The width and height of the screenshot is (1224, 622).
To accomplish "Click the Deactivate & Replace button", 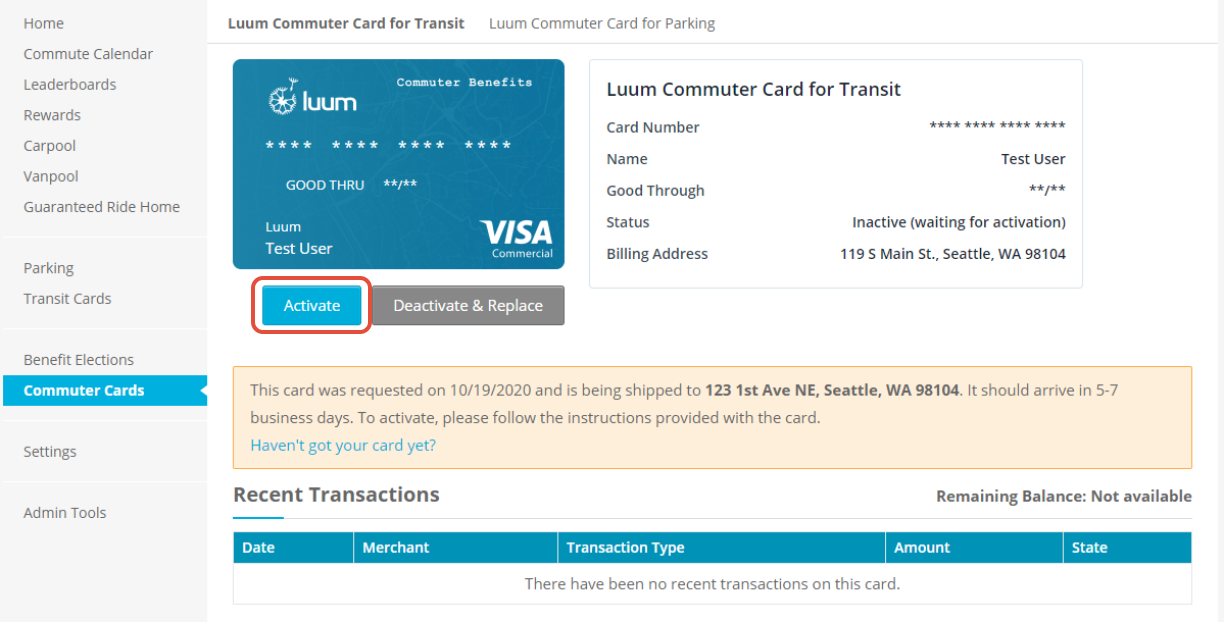I will point(468,306).
